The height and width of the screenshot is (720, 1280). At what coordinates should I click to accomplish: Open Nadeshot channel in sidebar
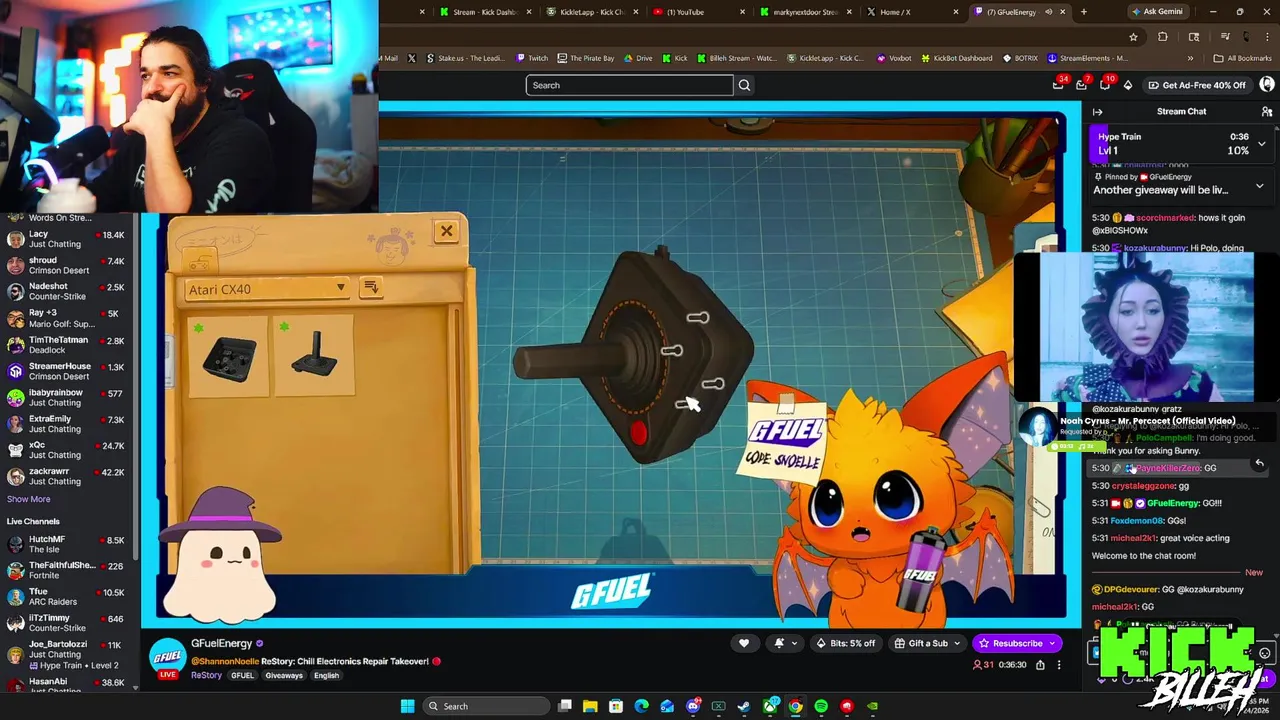[x=66, y=291]
